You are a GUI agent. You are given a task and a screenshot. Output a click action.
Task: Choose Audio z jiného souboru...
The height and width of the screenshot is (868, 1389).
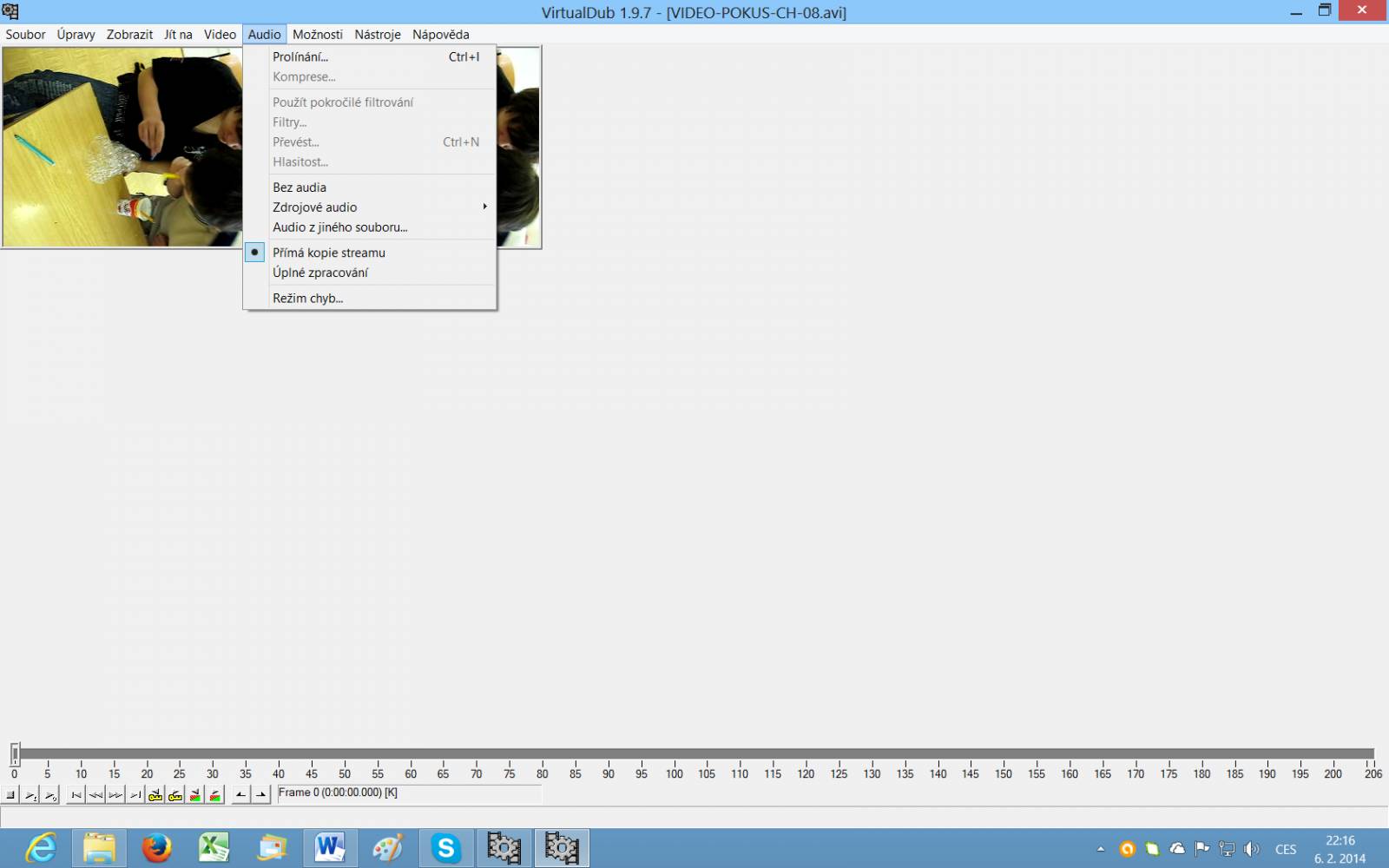(x=371, y=227)
